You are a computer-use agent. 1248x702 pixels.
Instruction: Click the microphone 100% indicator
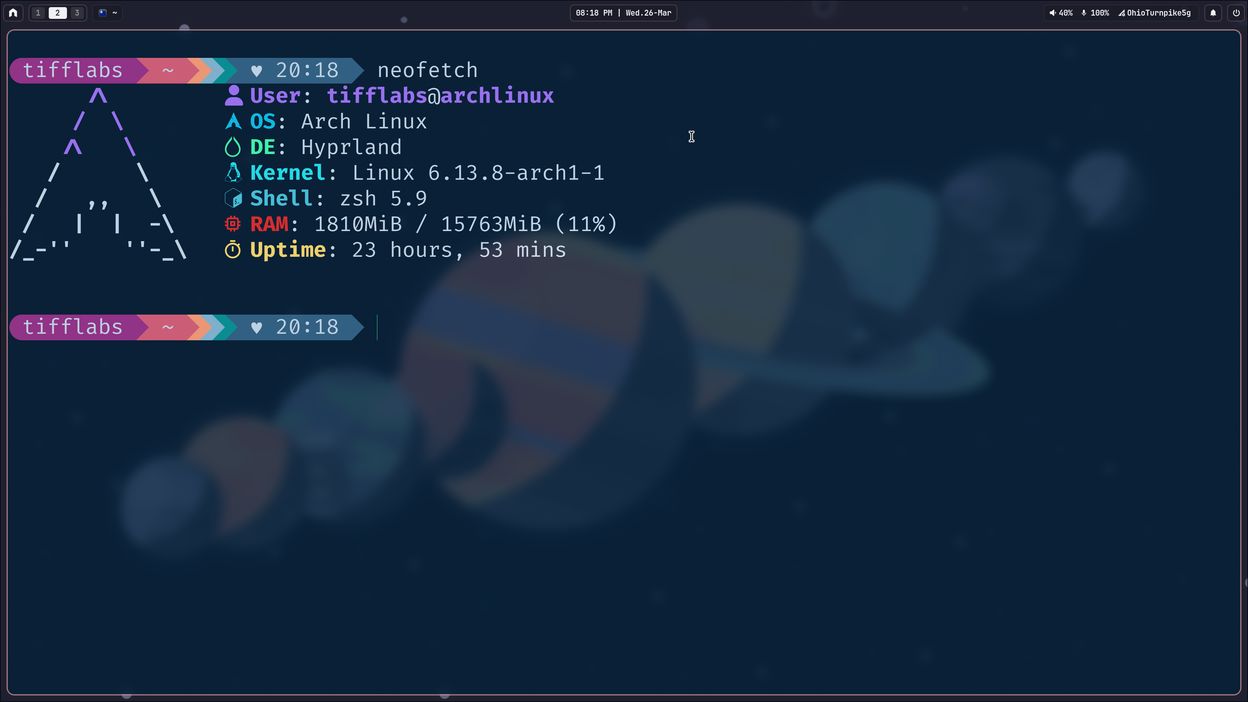coord(1095,13)
